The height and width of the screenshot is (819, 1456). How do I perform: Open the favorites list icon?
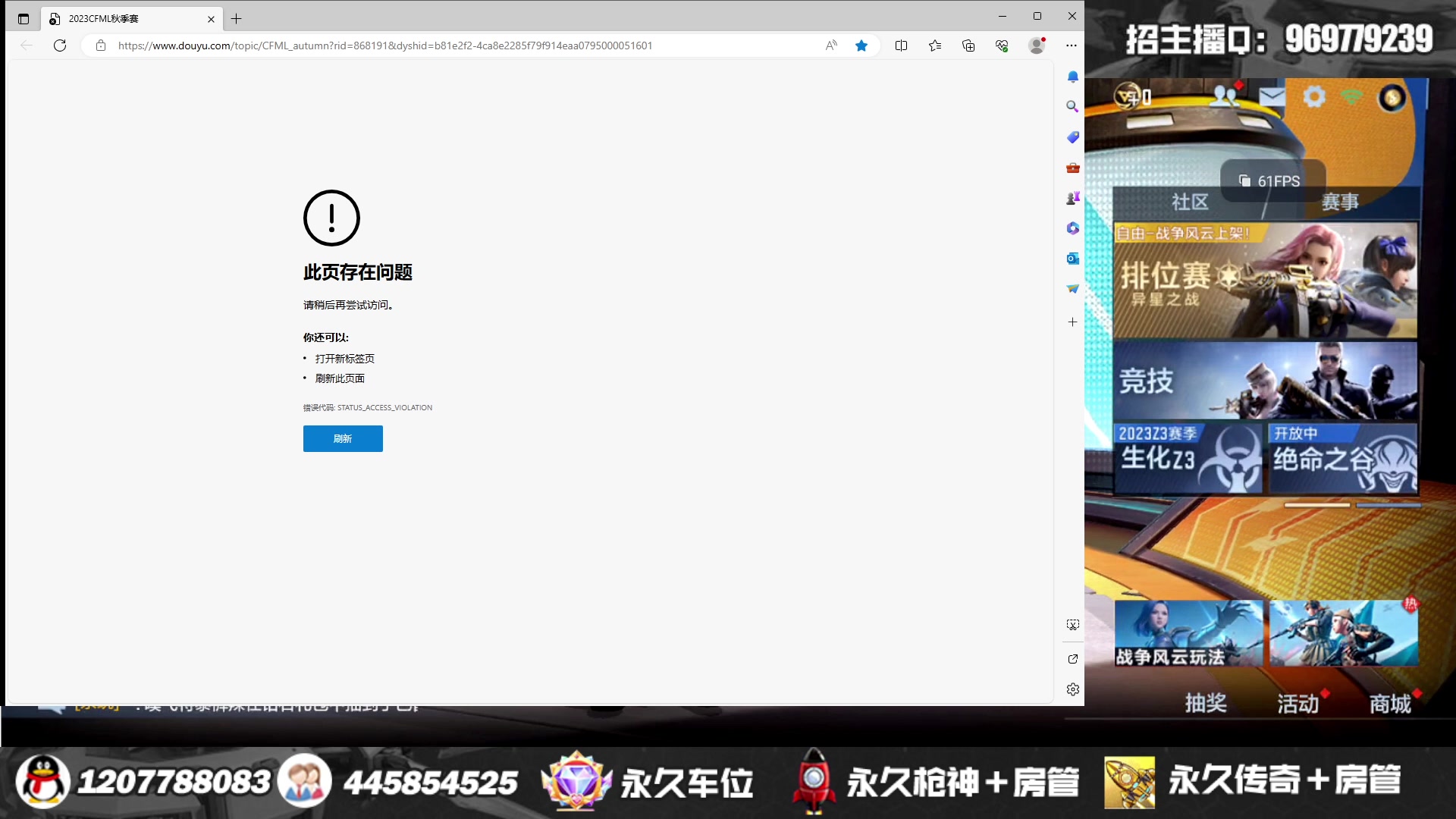[935, 45]
